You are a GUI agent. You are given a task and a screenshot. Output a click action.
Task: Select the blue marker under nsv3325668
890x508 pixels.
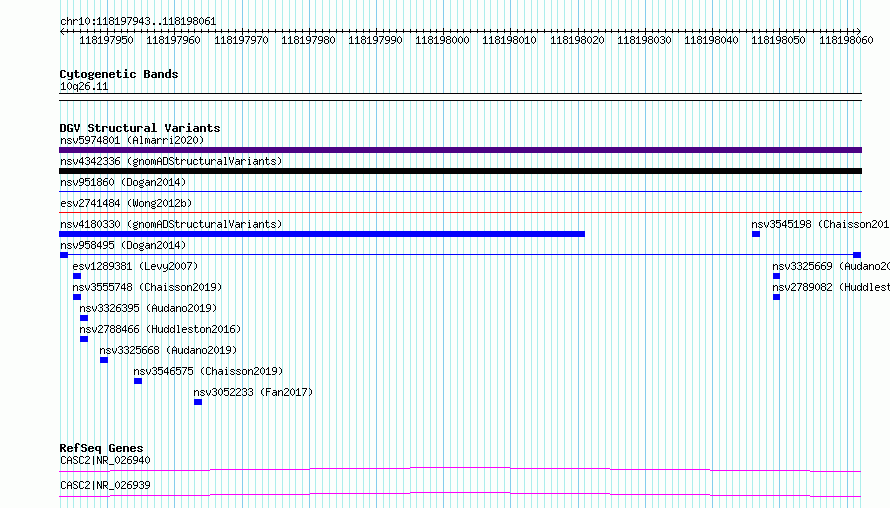point(104,360)
